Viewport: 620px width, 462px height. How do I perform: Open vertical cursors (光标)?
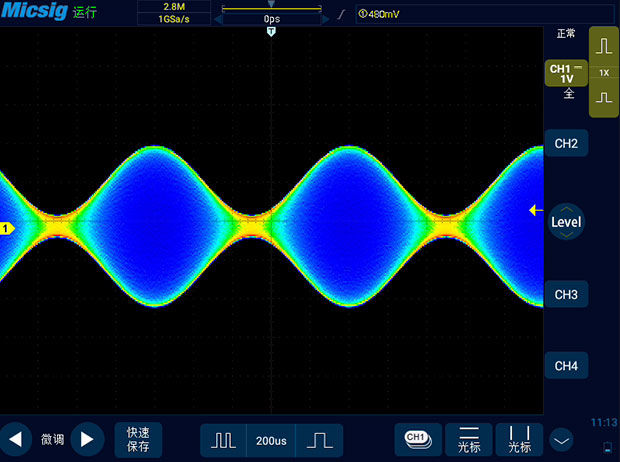(x=520, y=439)
